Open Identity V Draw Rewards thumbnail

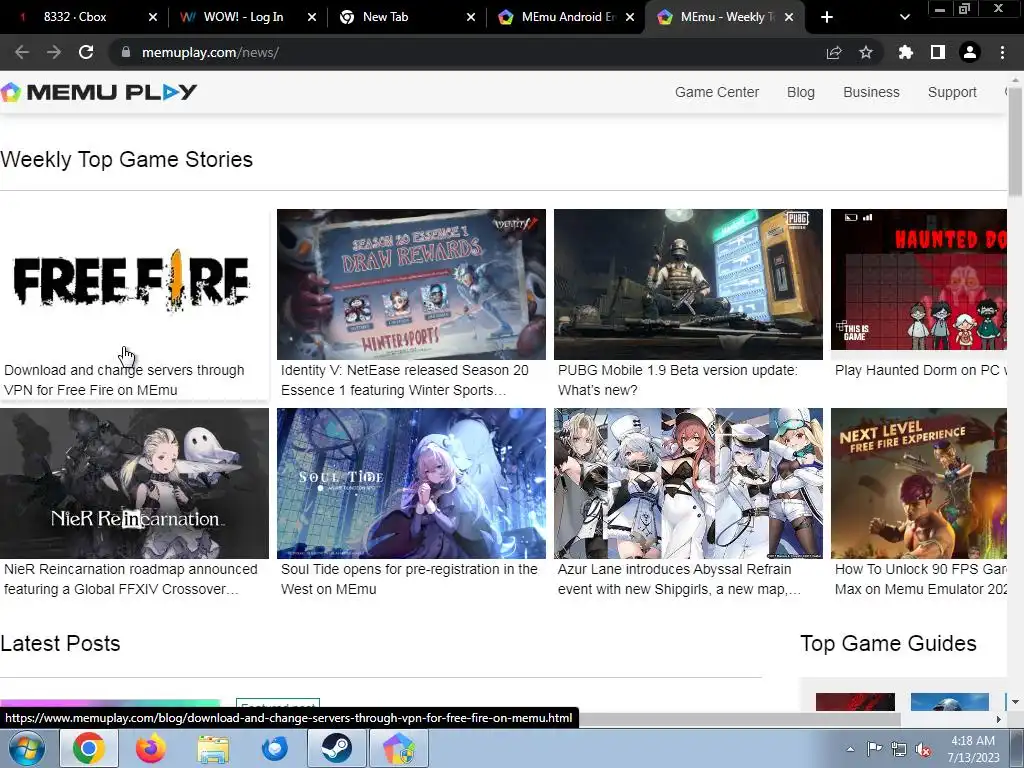coord(411,284)
